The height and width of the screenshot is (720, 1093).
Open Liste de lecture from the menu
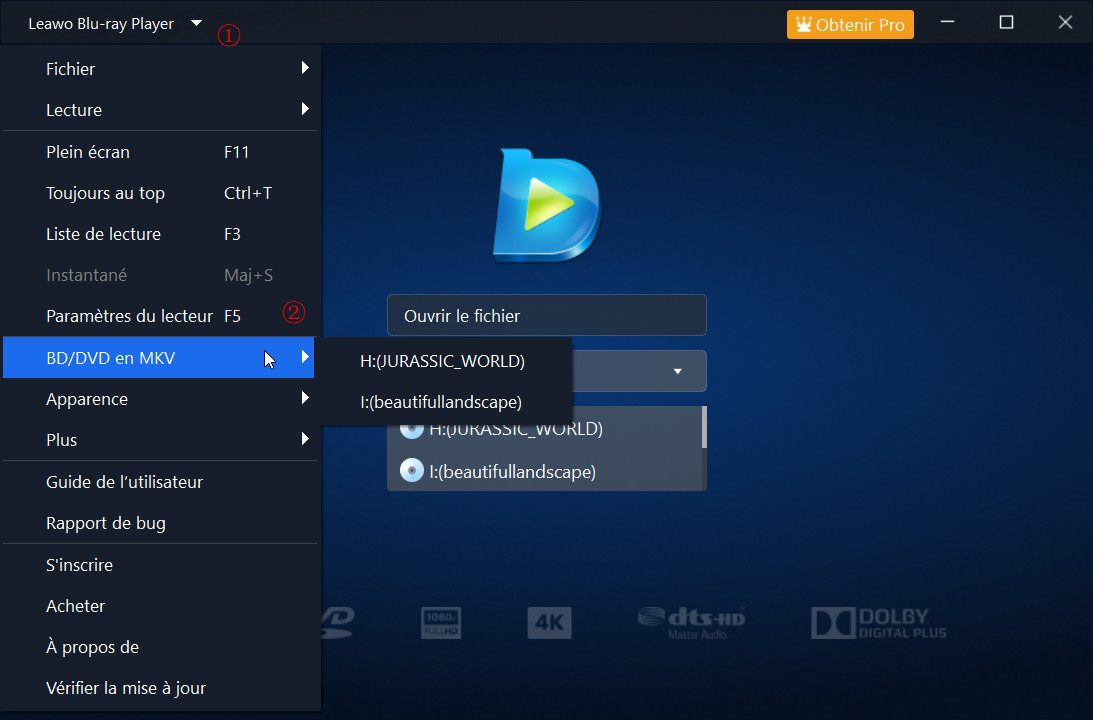click(160, 234)
